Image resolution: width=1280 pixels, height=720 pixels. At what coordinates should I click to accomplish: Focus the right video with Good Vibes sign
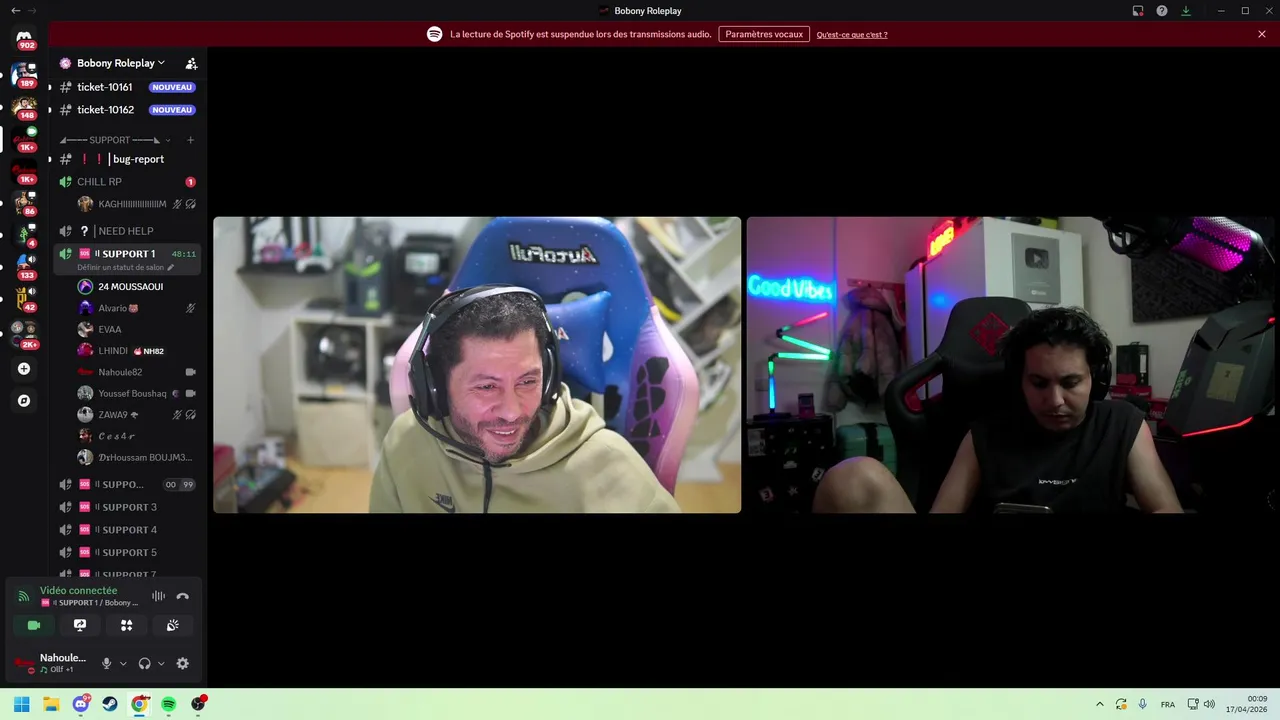point(1010,365)
